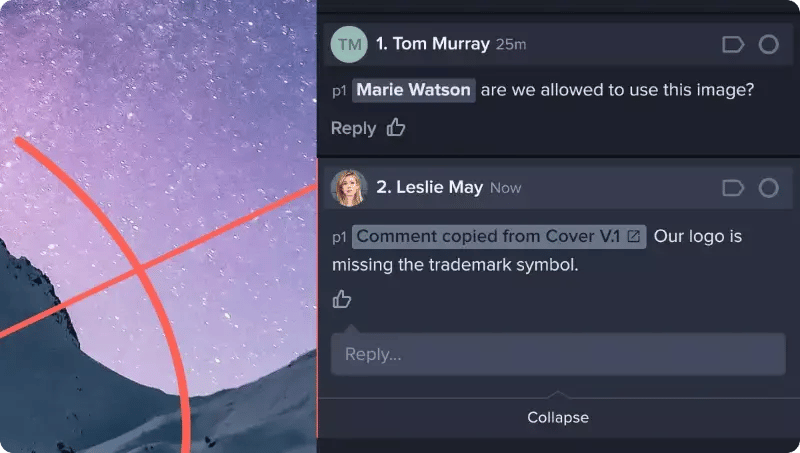Click the Tom Murray comment header name

pyautogui.click(x=433, y=44)
